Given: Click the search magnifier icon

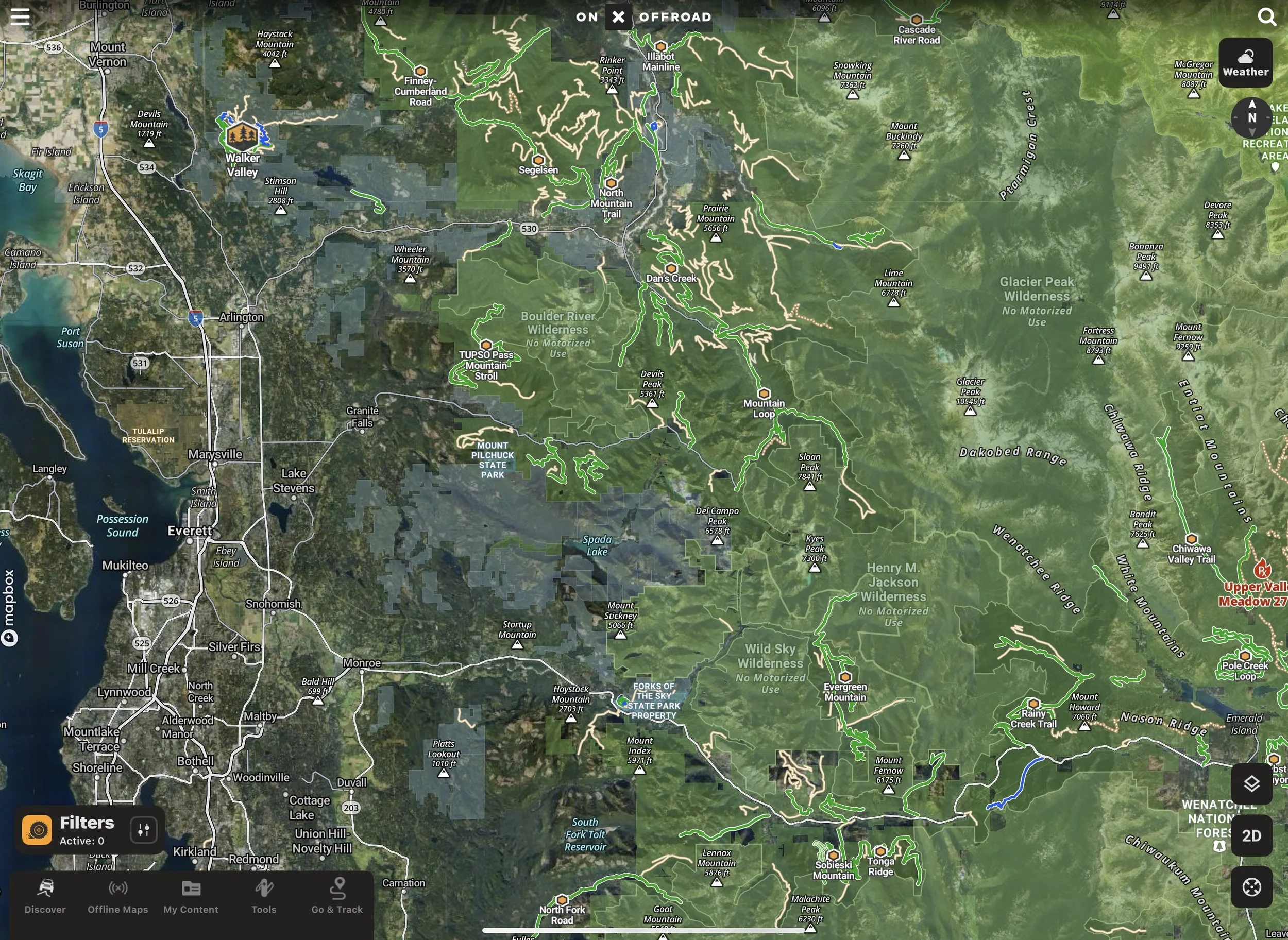Looking at the screenshot, I should (1266, 16).
